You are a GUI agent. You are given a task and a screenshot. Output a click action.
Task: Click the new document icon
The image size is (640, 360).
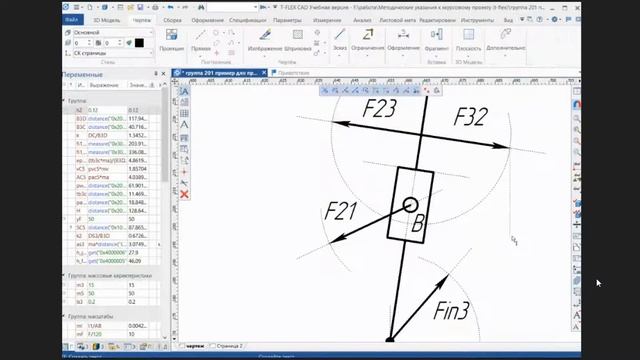click(x=90, y=7)
